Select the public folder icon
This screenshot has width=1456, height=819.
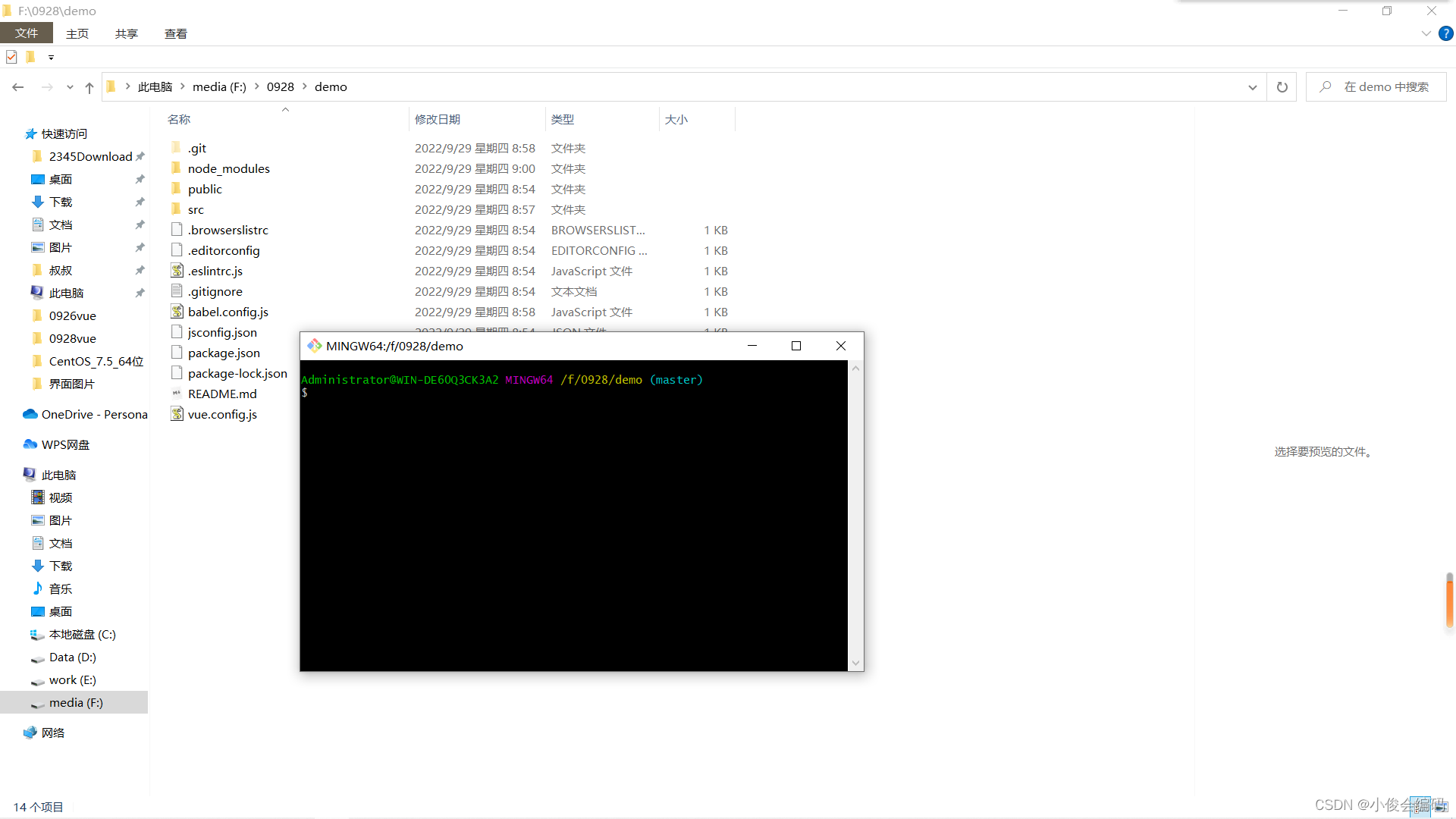(x=177, y=189)
